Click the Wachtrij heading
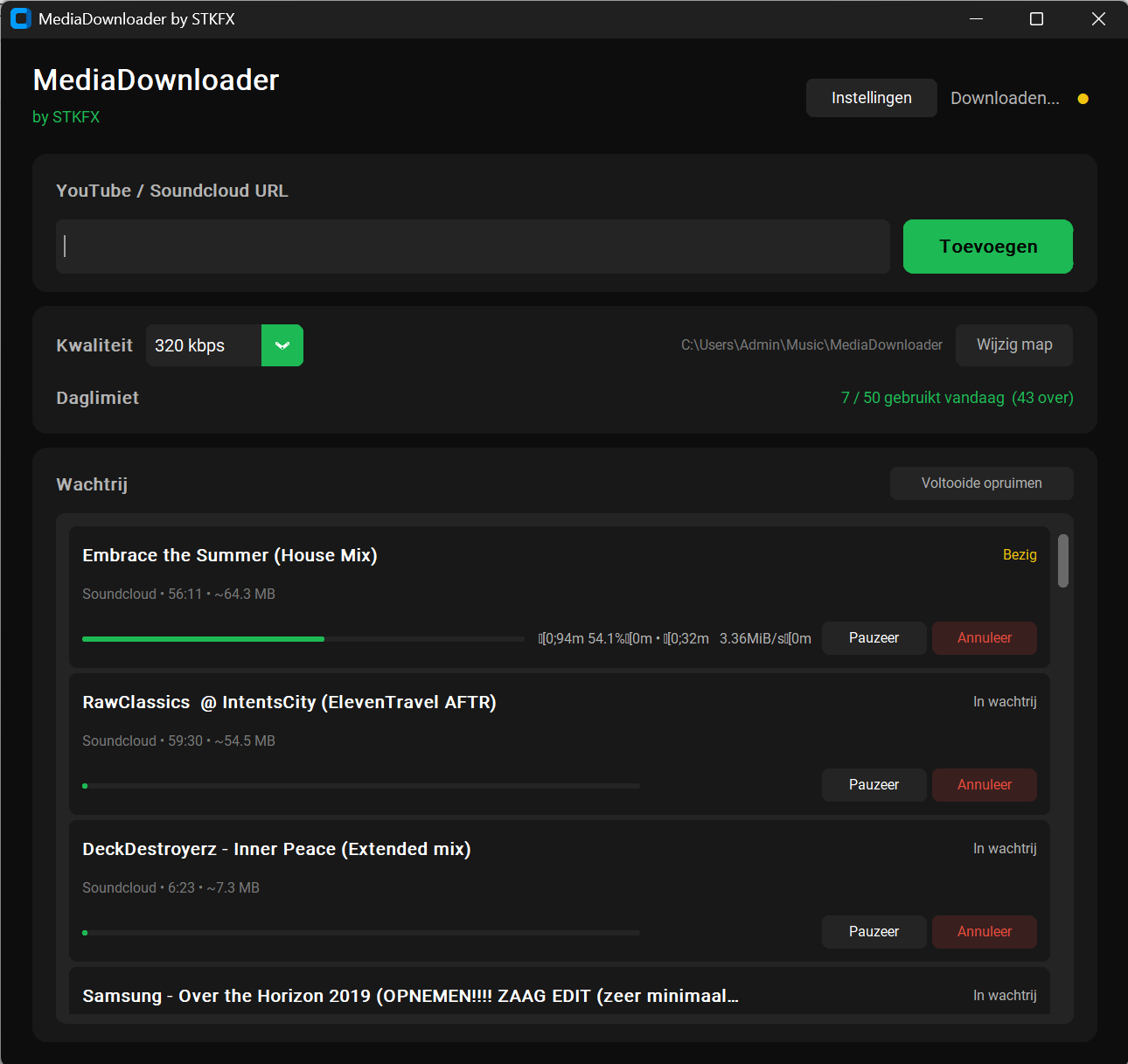The height and width of the screenshot is (1064, 1128). point(92,484)
